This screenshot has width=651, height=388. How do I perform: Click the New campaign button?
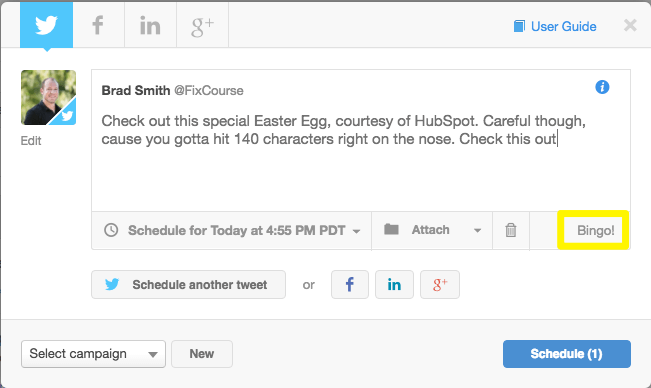pos(202,354)
